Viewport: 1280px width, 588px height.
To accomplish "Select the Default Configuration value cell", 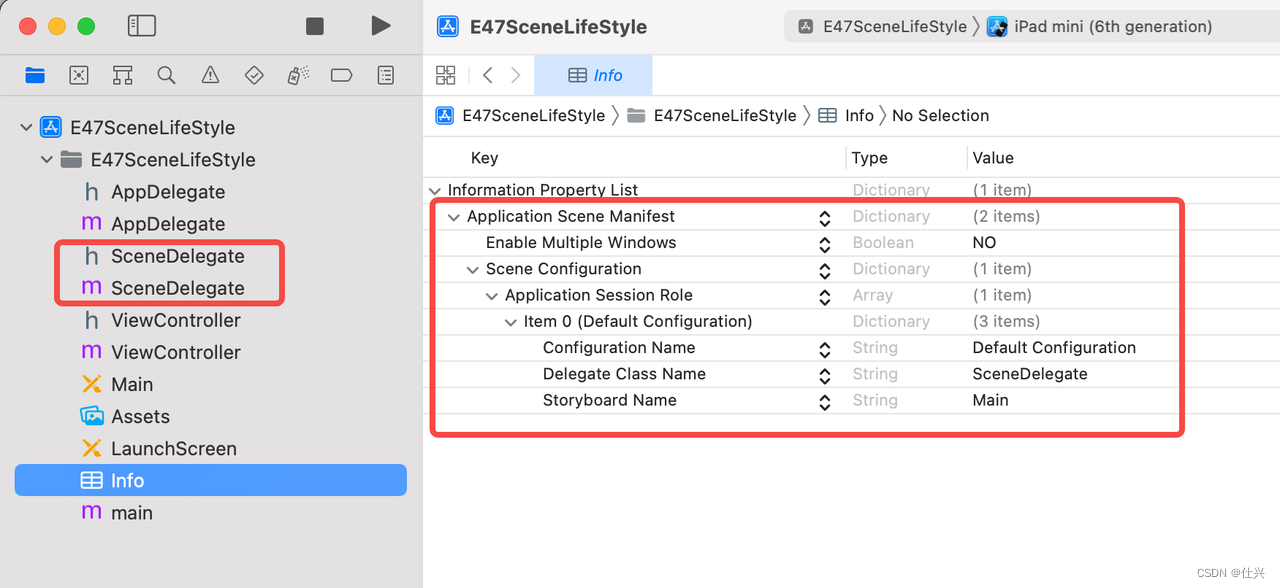I will [x=1054, y=348].
